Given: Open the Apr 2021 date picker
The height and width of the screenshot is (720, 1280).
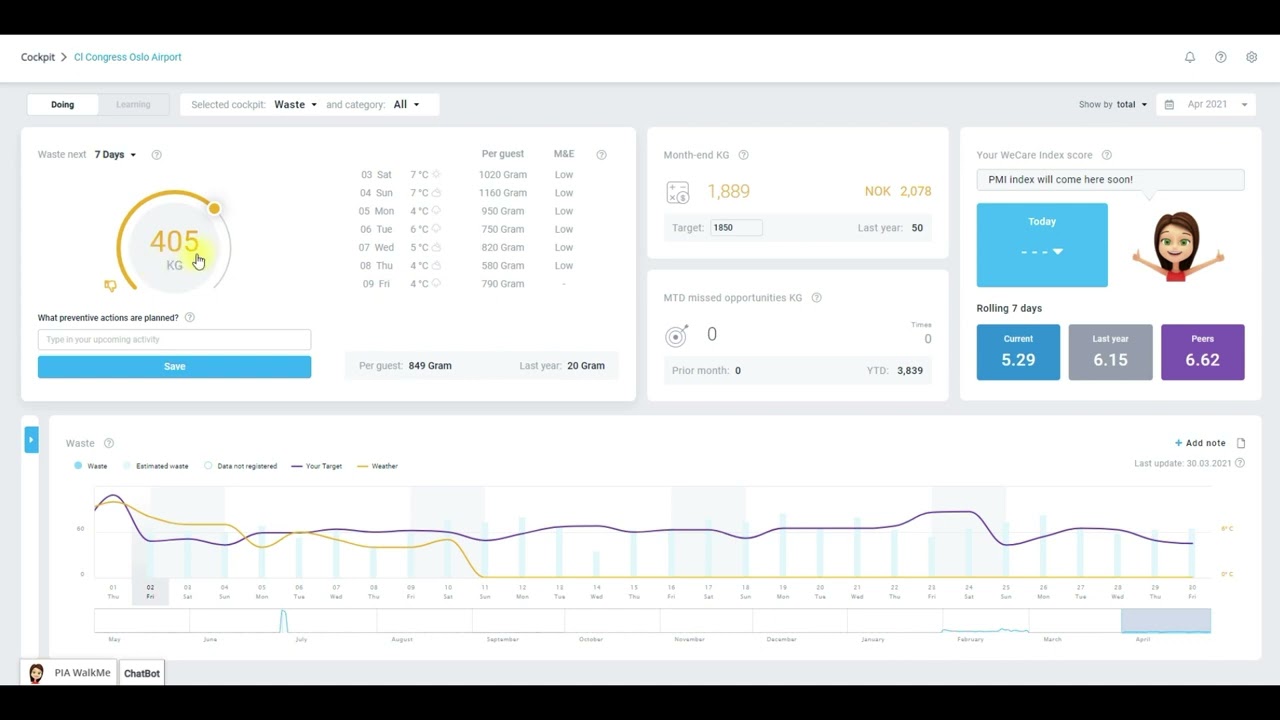Looking at the screenshot, I should point(1207,104).
